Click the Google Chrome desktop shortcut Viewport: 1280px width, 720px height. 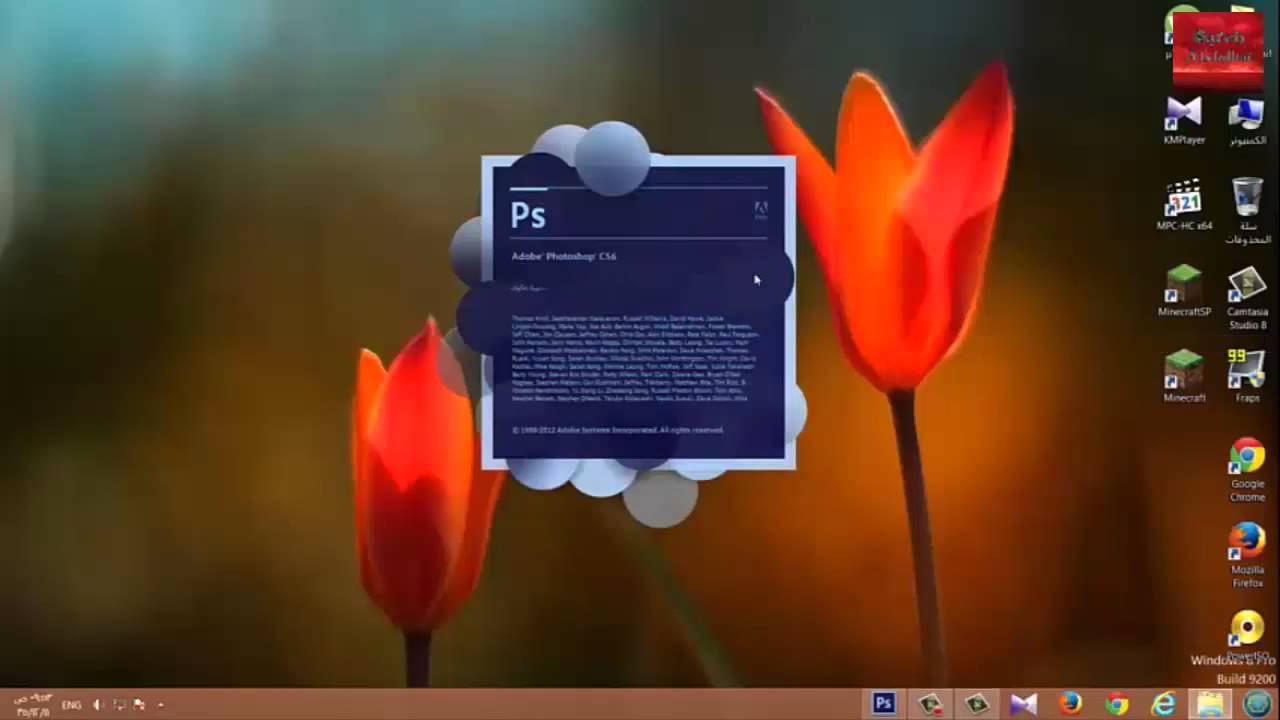point(1247,470)
